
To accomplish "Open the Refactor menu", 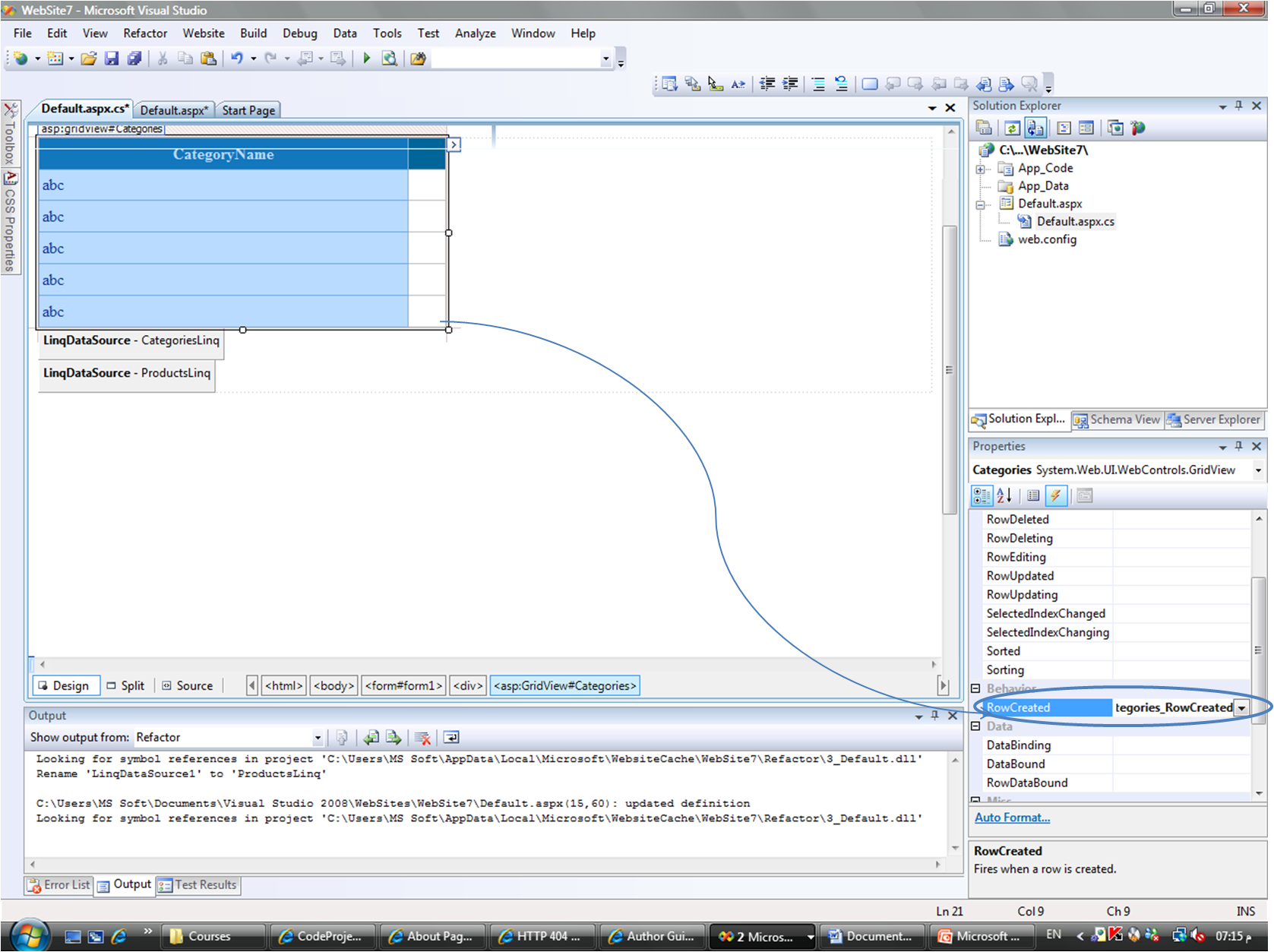I will 145,33.
